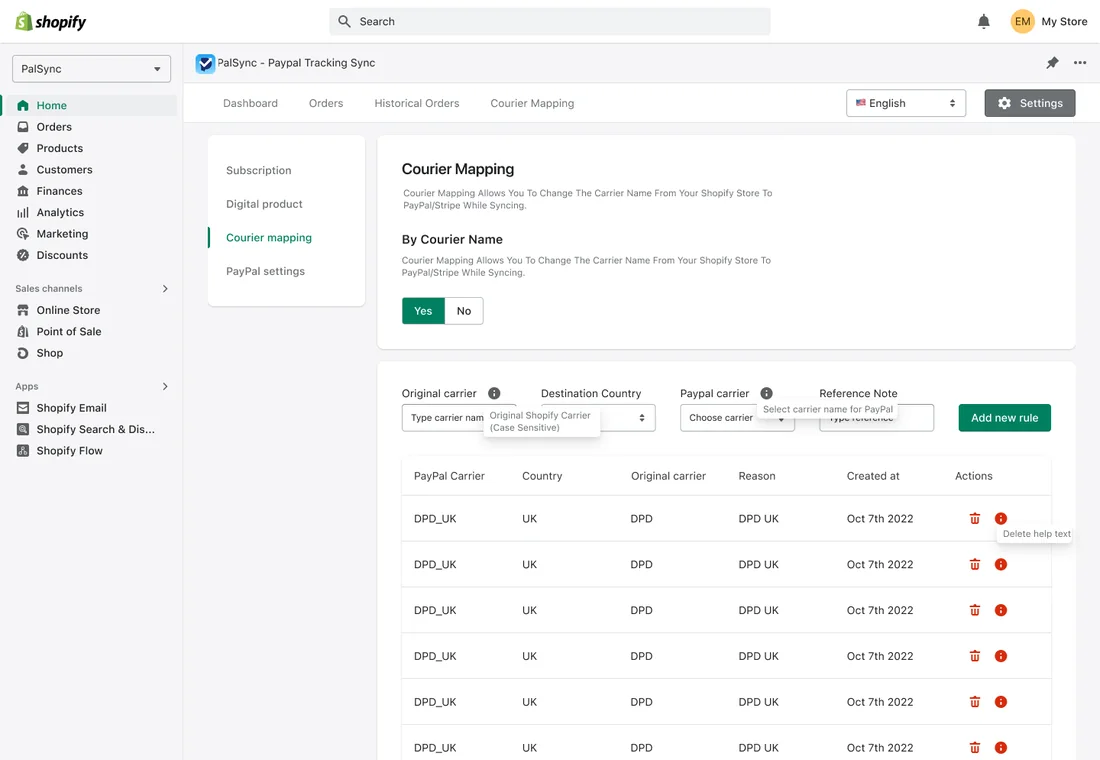This screenshot has height=760, width=1100.
Task: Open the Courier Mapping tab
Action: tap(532, 103)
